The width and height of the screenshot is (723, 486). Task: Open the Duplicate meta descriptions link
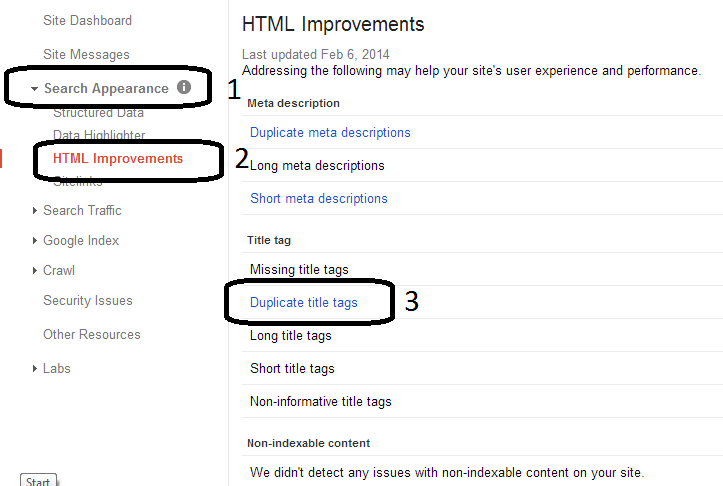pyautogui.click(x=330, y=132)
